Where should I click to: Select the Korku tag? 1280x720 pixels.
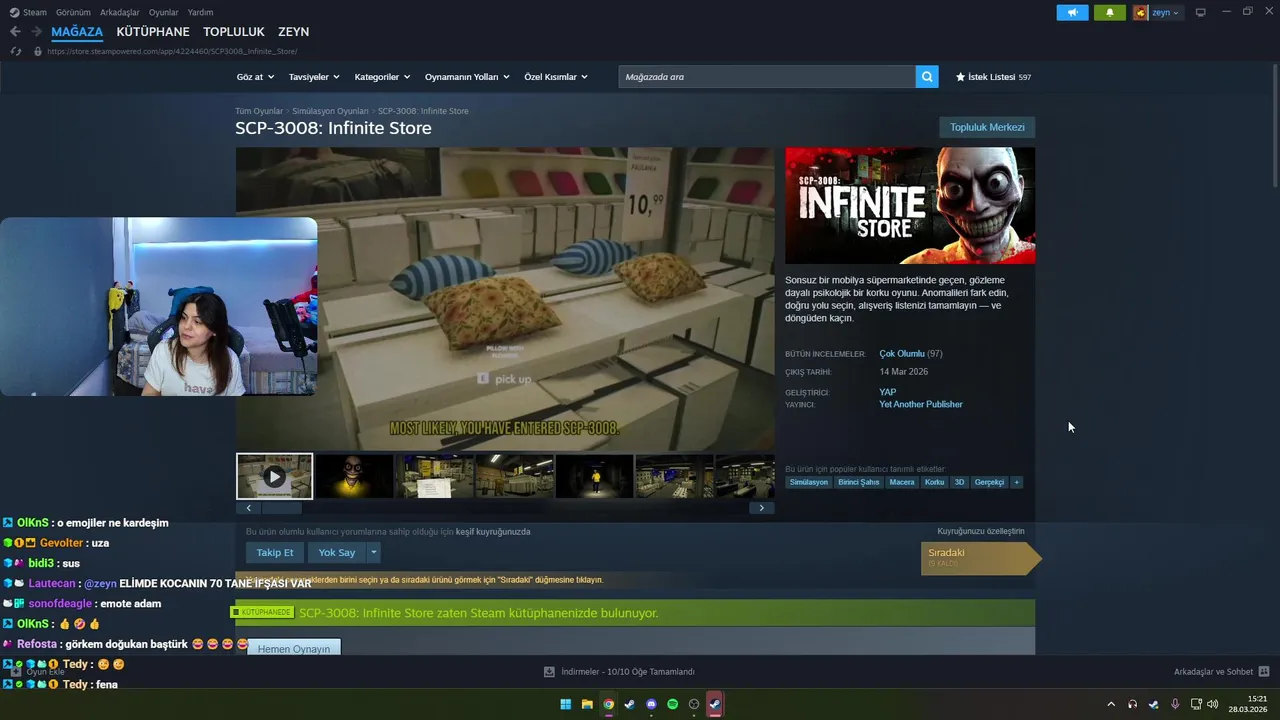pyautogui.click(x=935, y=482)
